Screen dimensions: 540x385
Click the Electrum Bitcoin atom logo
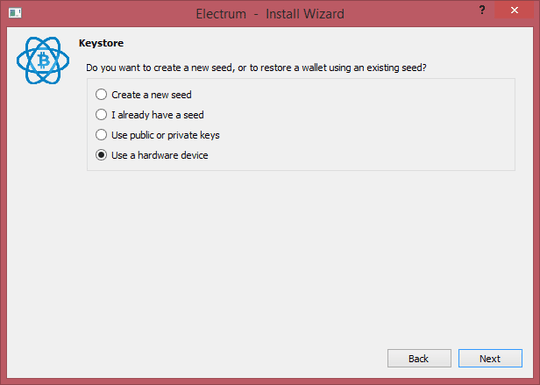pos(43,61)
